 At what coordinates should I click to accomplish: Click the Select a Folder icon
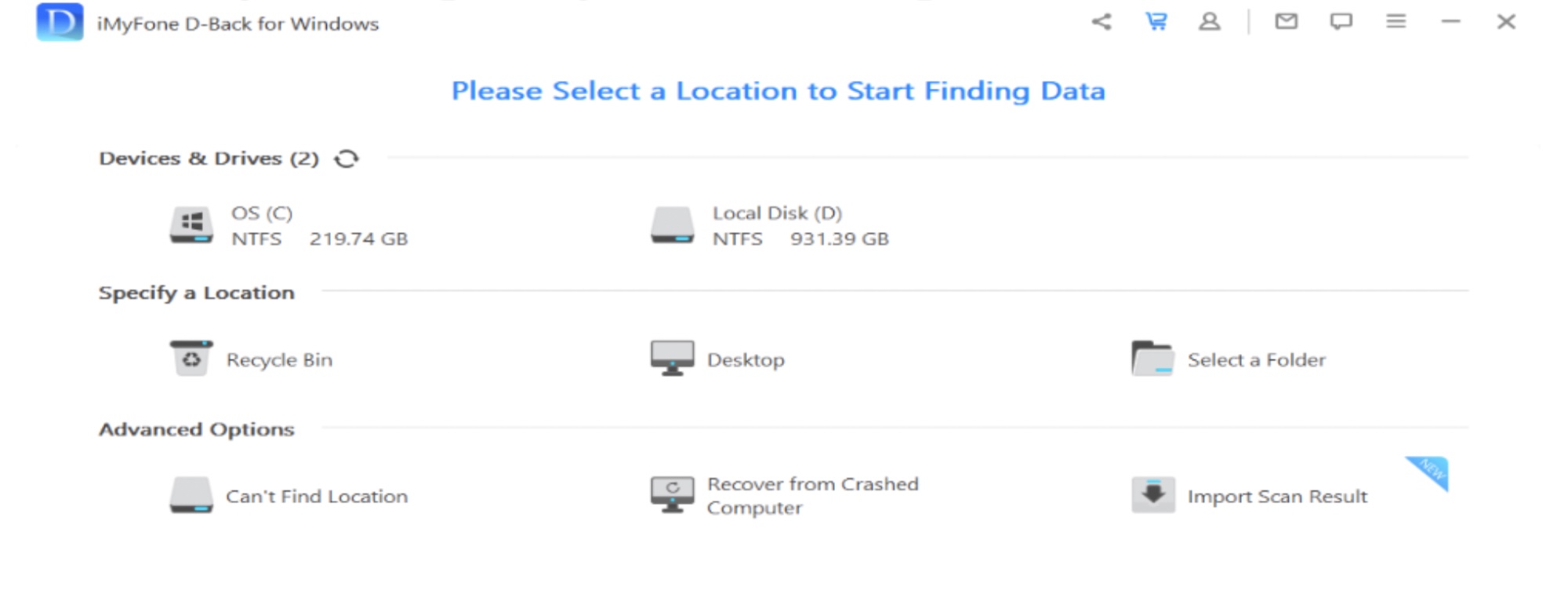coord(1152,359)
